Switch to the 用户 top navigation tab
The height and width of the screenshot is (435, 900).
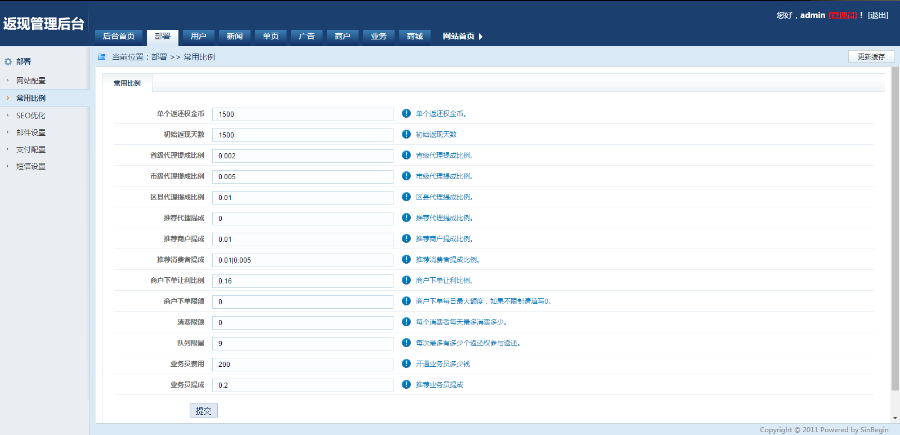[198, 37]
